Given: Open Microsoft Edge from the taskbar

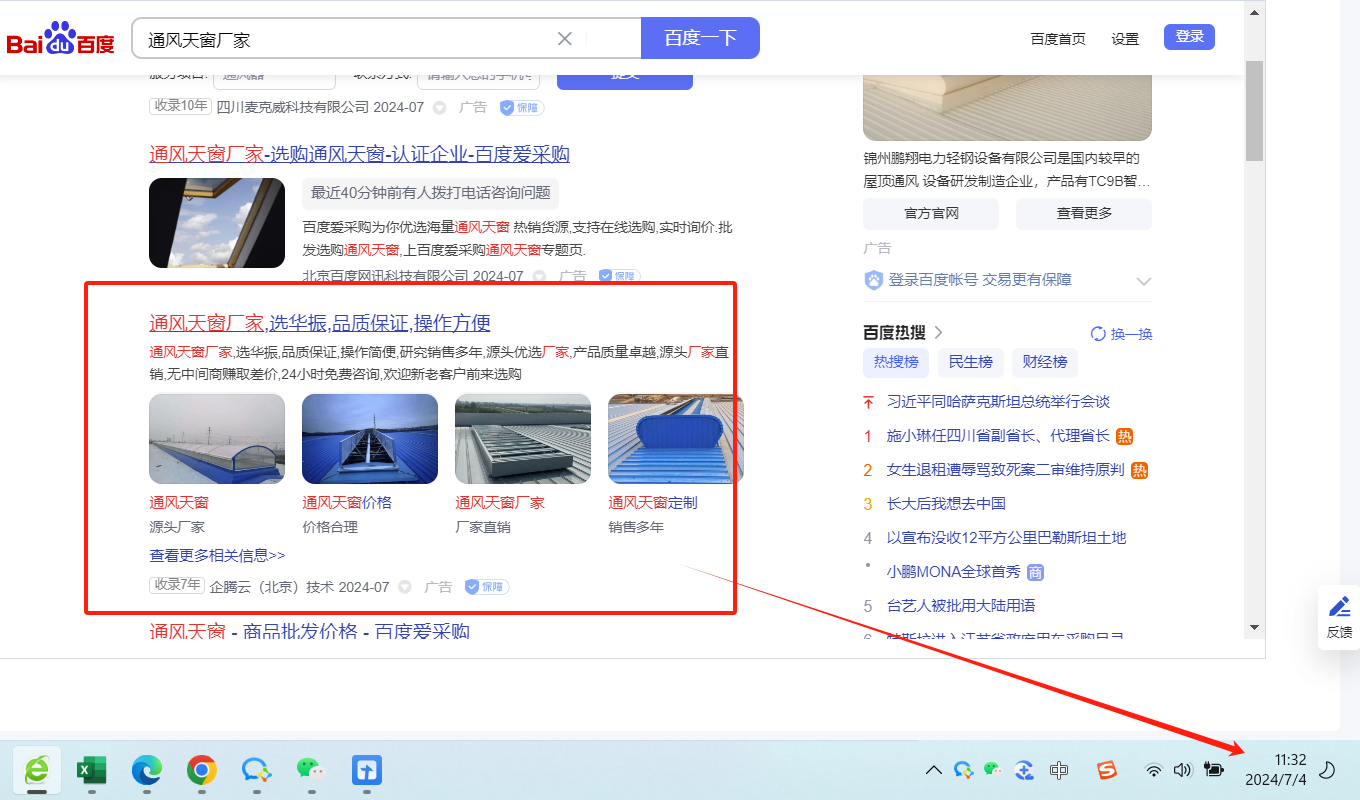Looking at the screenshot, I should 147,769.
